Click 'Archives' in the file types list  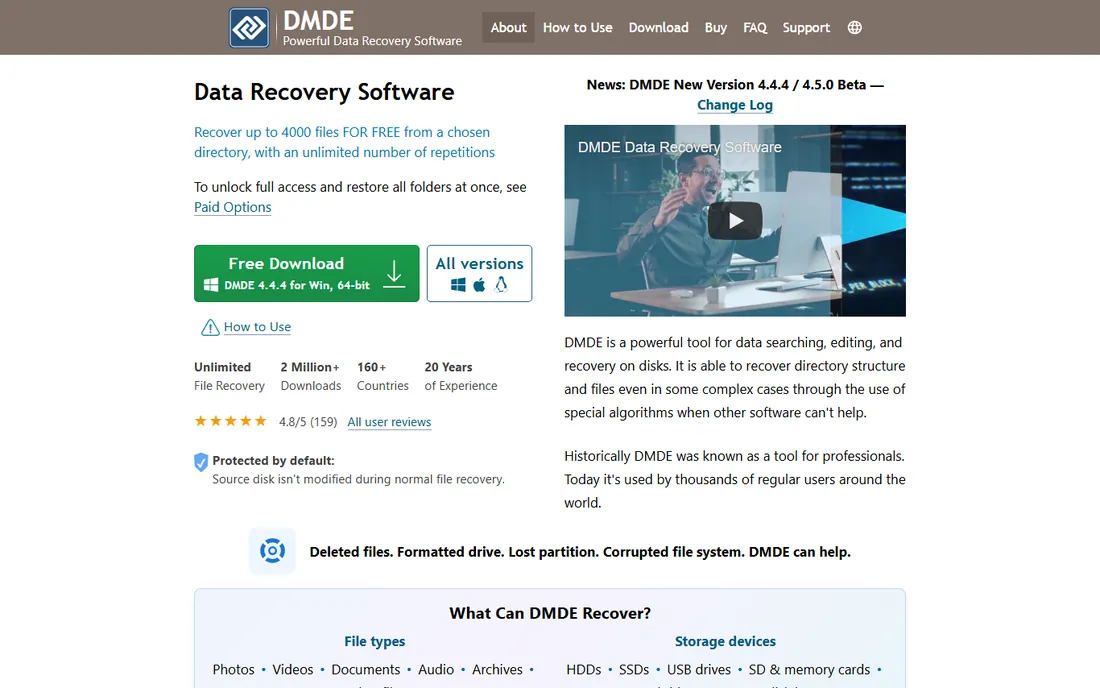(497, 670)
